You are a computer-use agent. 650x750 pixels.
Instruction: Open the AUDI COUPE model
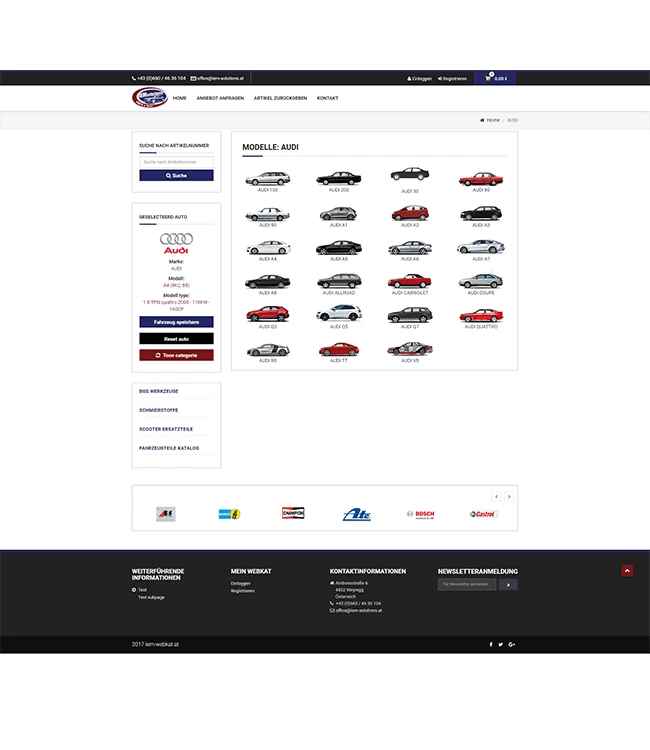(x=481, y=281)
